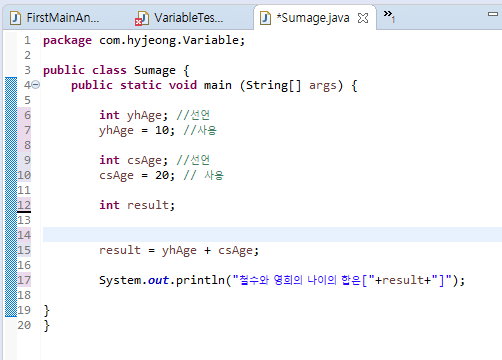Click the Korean string literal on line 17

(303, 280)
